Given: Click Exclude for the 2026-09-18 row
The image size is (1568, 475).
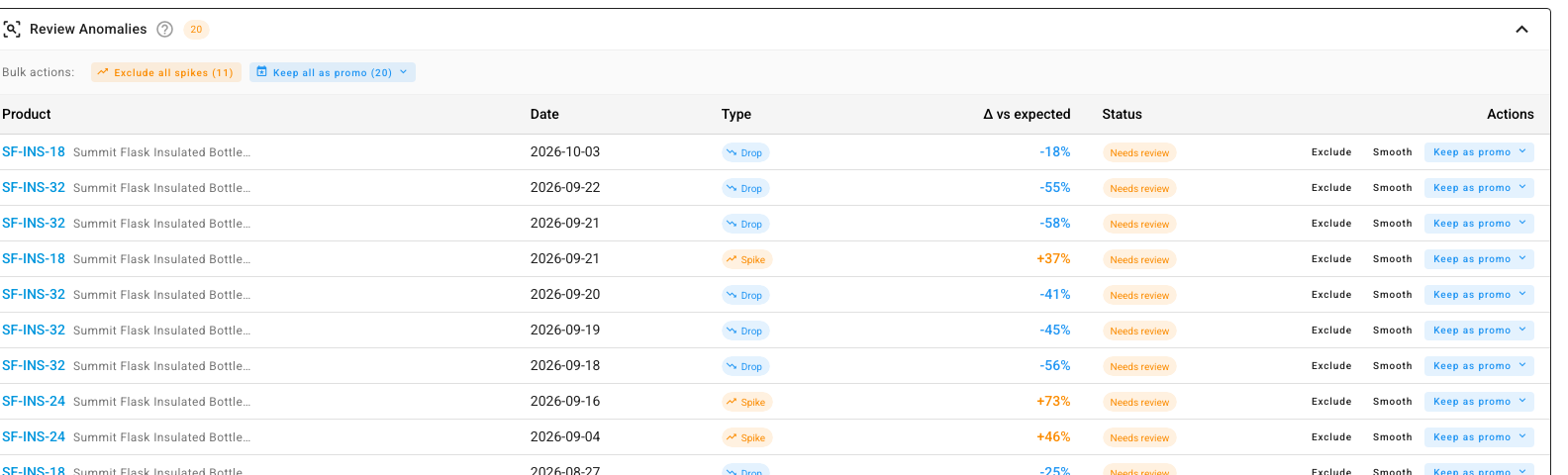Looking at the screenshot, I should pyautogui.click(x=1331, y=366).
